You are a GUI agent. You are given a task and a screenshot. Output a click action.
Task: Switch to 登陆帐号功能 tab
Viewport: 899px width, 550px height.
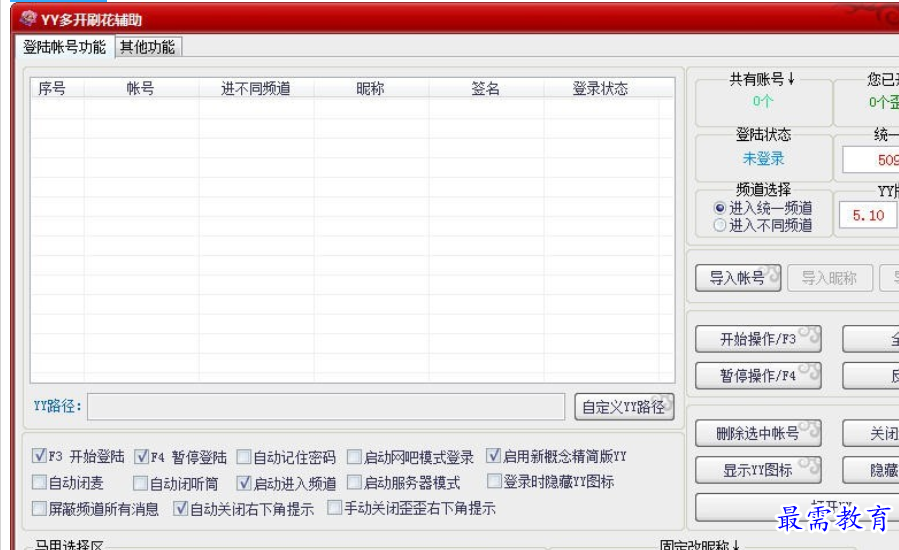coord(64,47)
